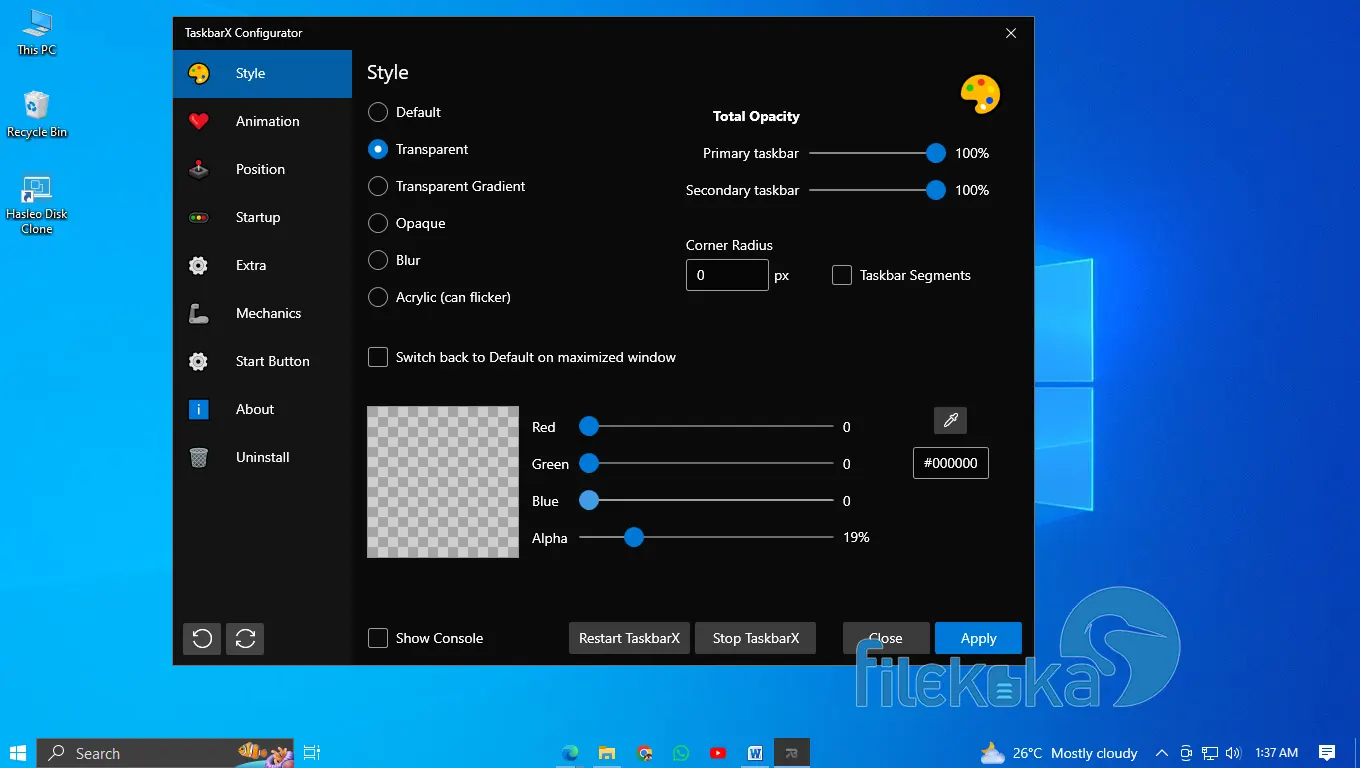Select the Recycle Bin desktop icon
Screen dimensions: 1360x768
37,113
